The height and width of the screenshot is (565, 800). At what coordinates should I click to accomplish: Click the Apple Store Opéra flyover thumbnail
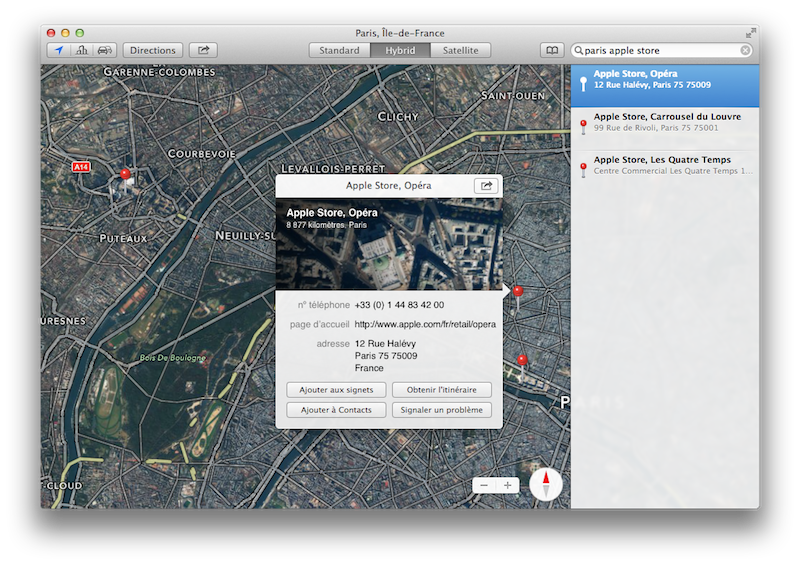pyautogui.click(x=389, y=244)
